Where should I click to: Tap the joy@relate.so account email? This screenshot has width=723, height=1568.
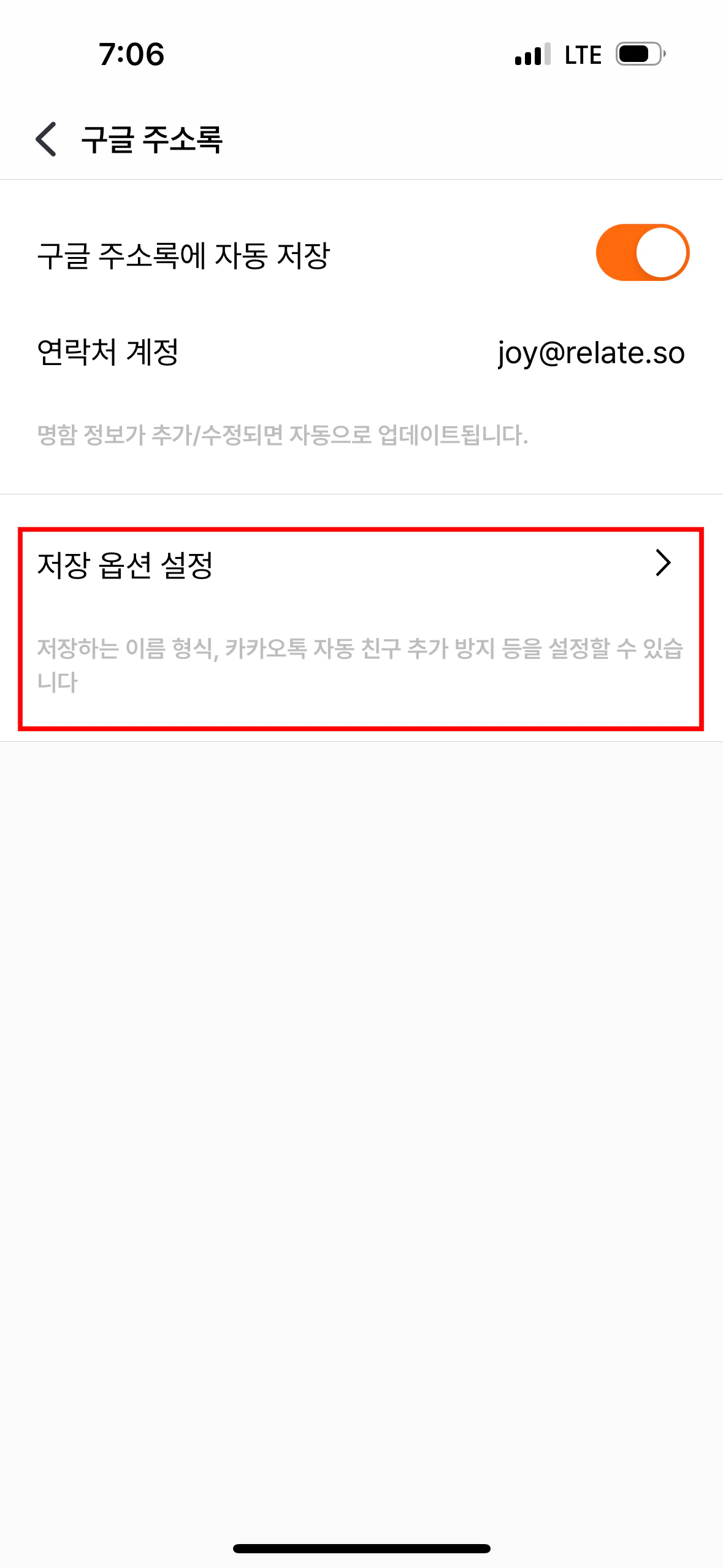(591, 353)
